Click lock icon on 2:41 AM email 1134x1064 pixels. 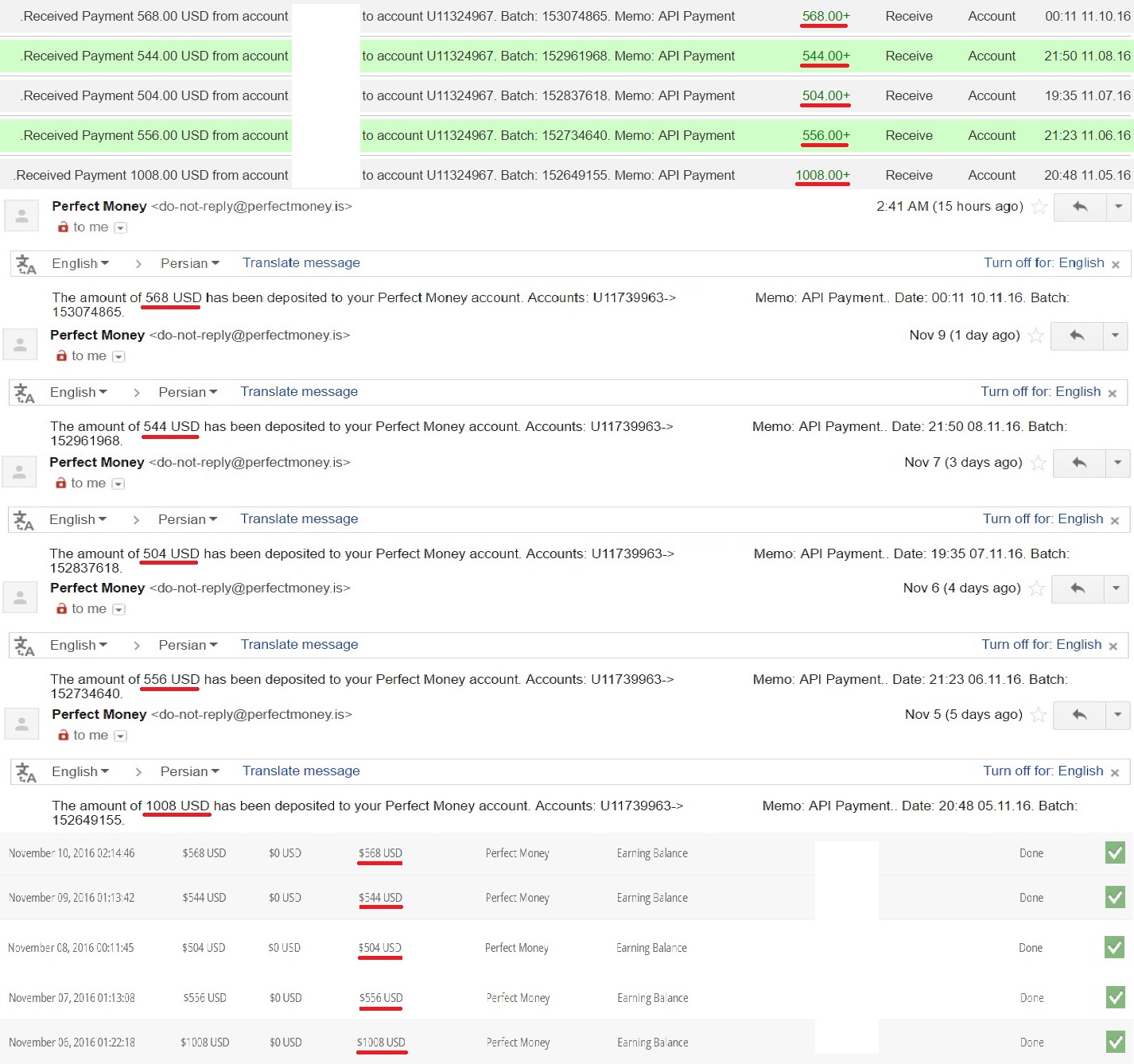pyautogui.click(x=63, y=227)
